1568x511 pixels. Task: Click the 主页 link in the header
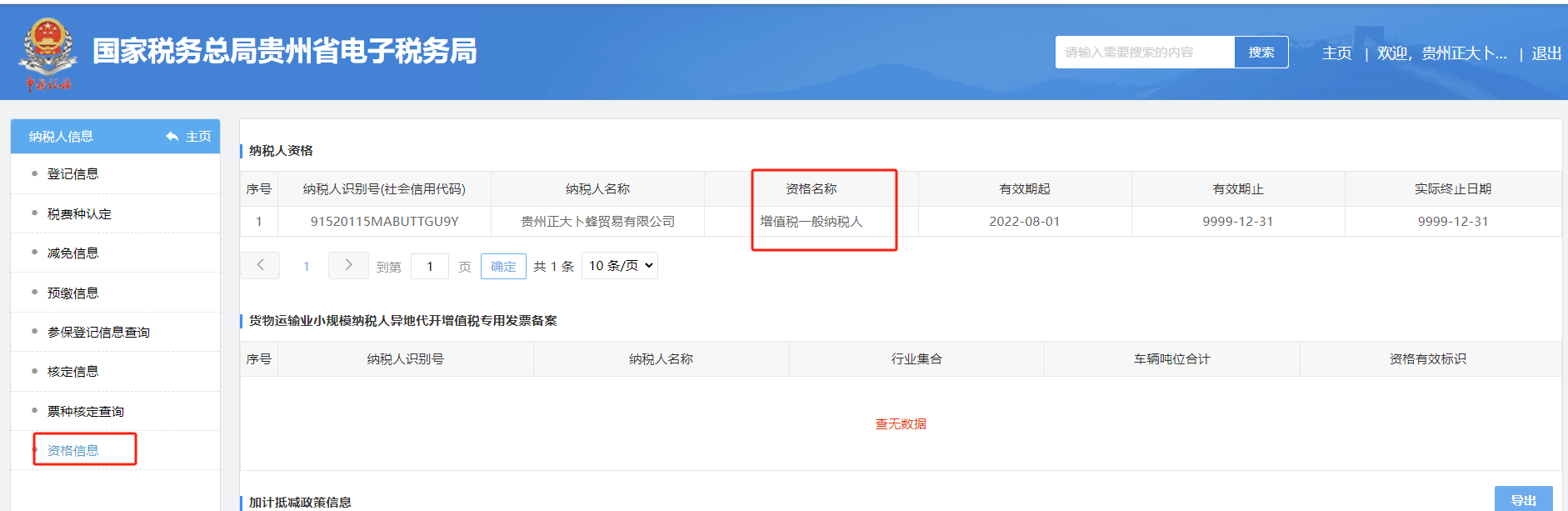pyautogui.click(x=1336, y=53)
